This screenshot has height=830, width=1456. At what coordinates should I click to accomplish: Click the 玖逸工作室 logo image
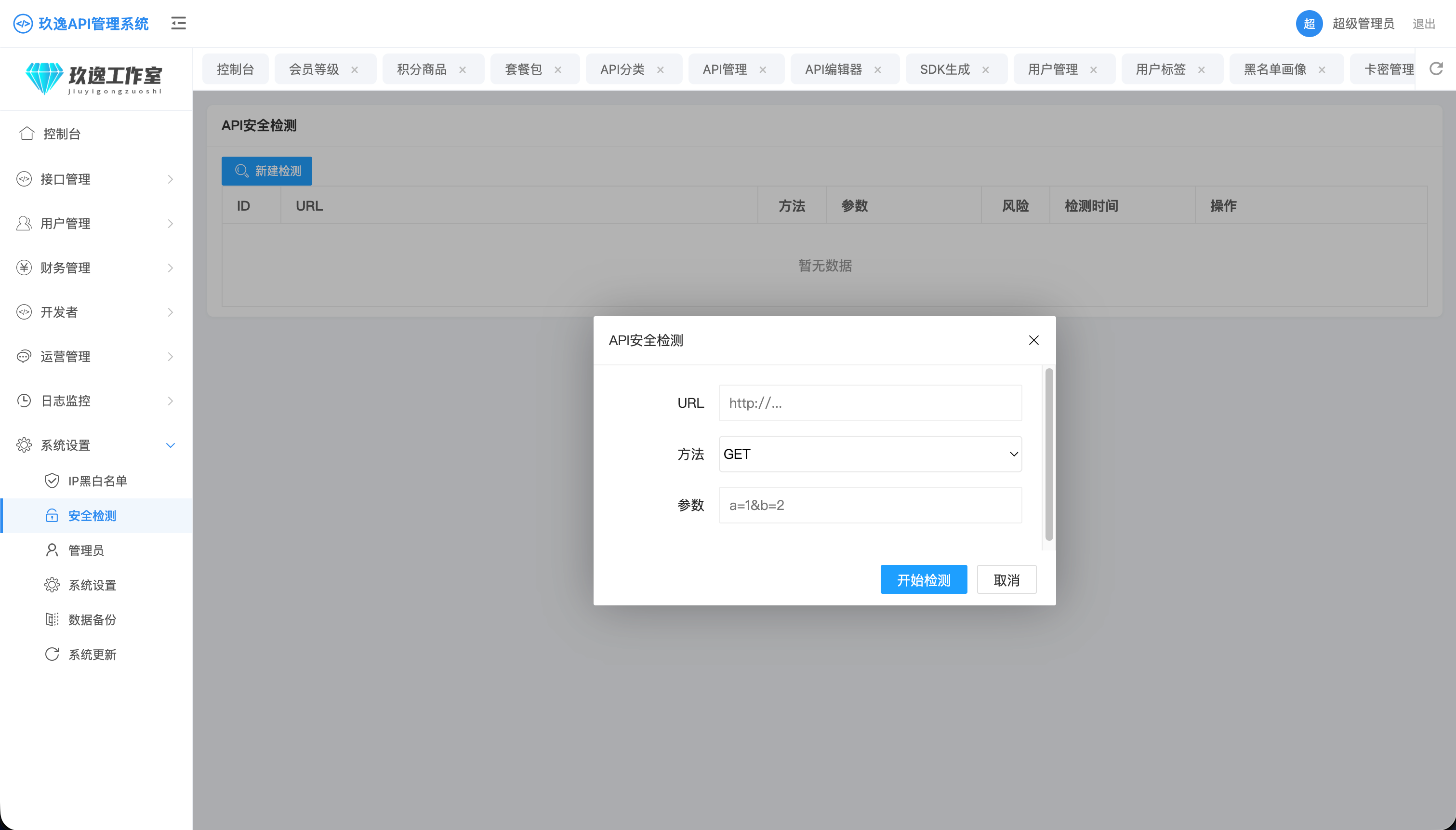pyautogui.click(x=94, y=79)
